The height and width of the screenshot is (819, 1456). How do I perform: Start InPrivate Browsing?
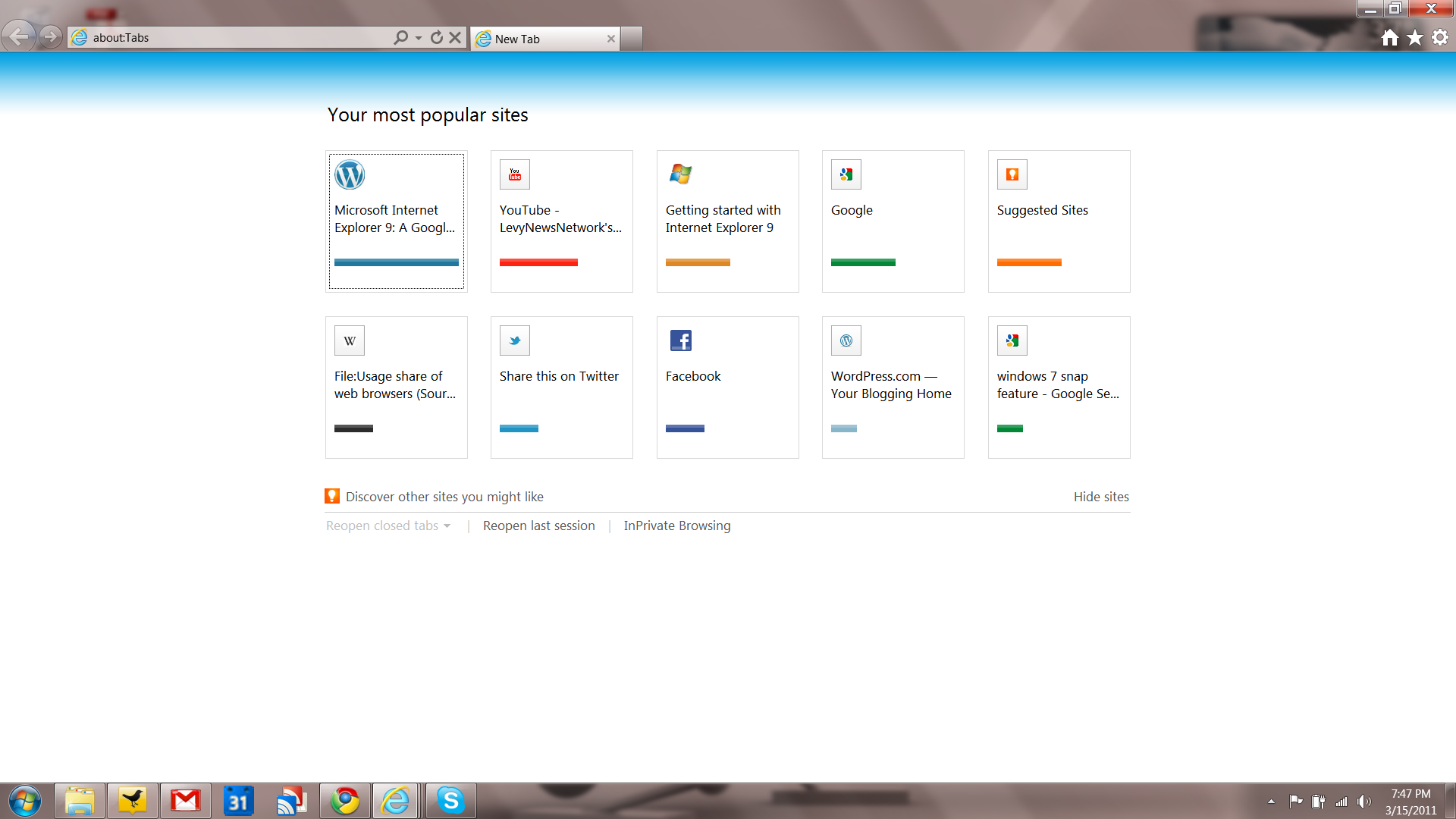(677, 526)
